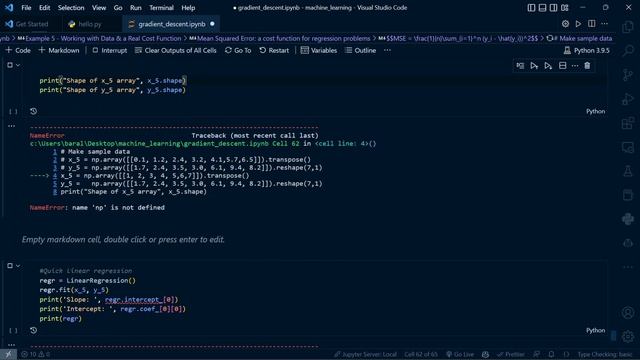
Task: Customize layout icon in title bar
Action: [564, 8]
